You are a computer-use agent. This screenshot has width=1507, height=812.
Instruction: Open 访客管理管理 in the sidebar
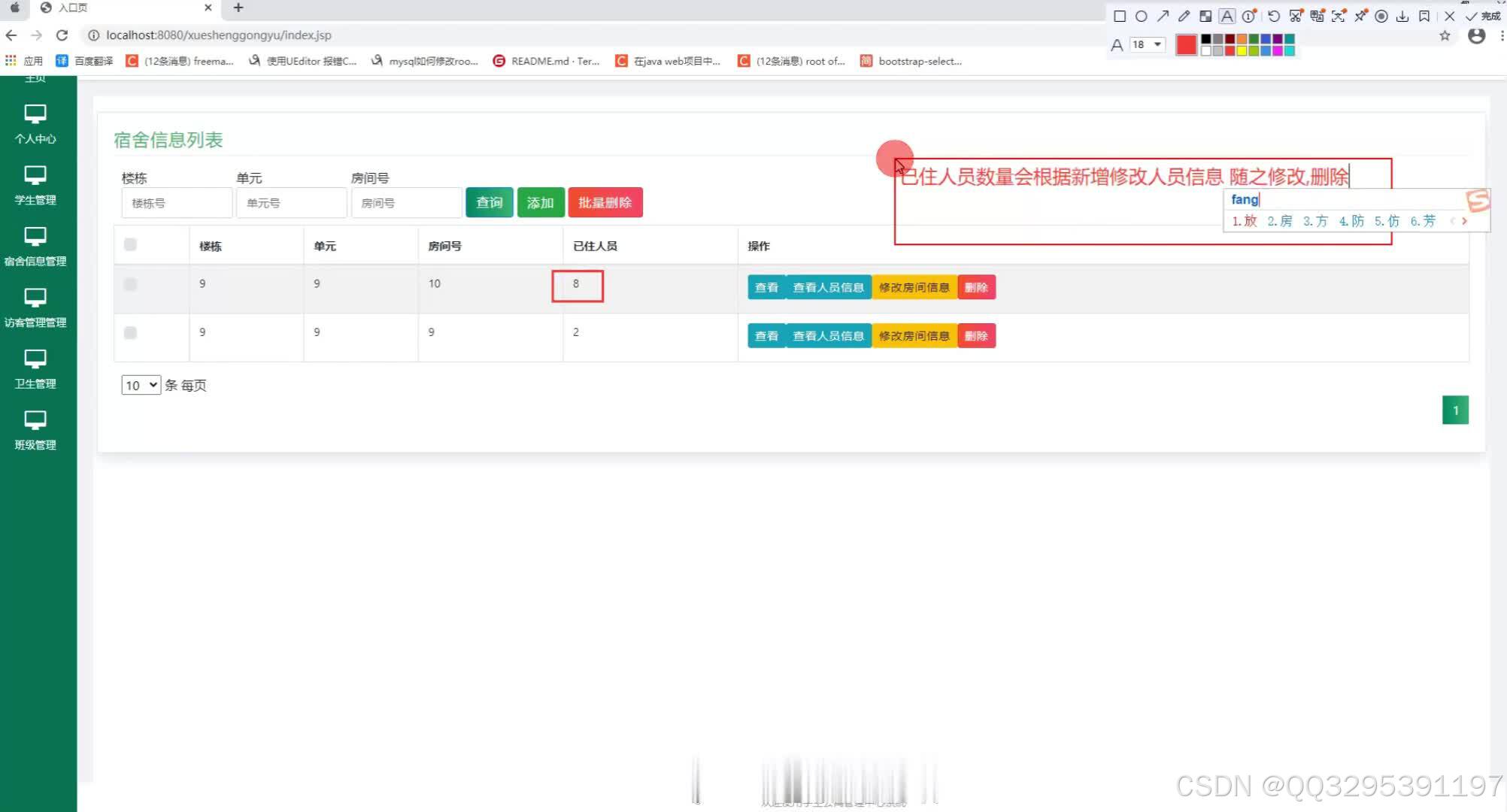point(35,308)
